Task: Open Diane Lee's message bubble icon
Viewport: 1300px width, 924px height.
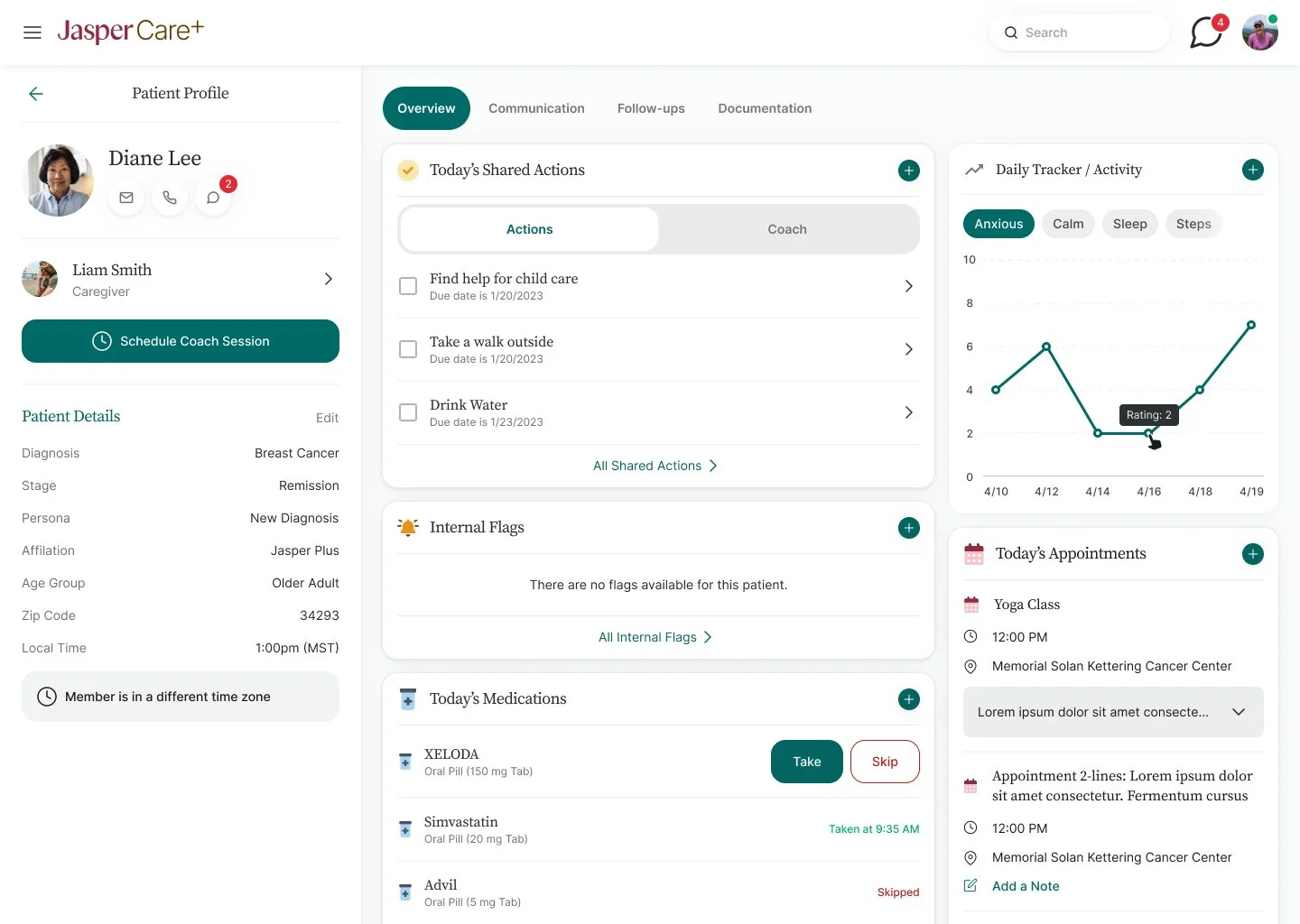Action: 213,198
